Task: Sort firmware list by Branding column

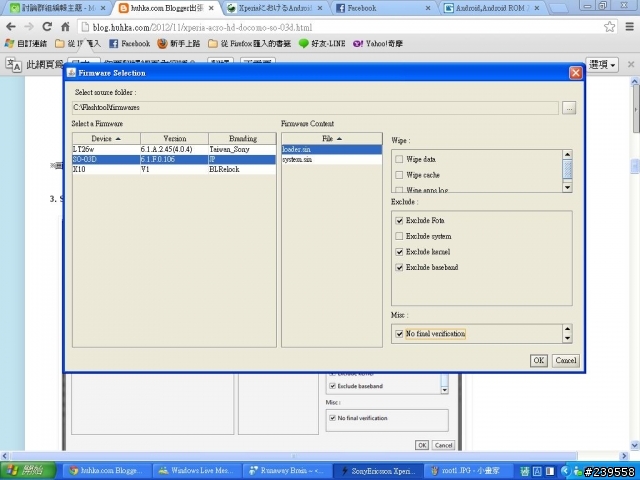Action: point(243,138)
